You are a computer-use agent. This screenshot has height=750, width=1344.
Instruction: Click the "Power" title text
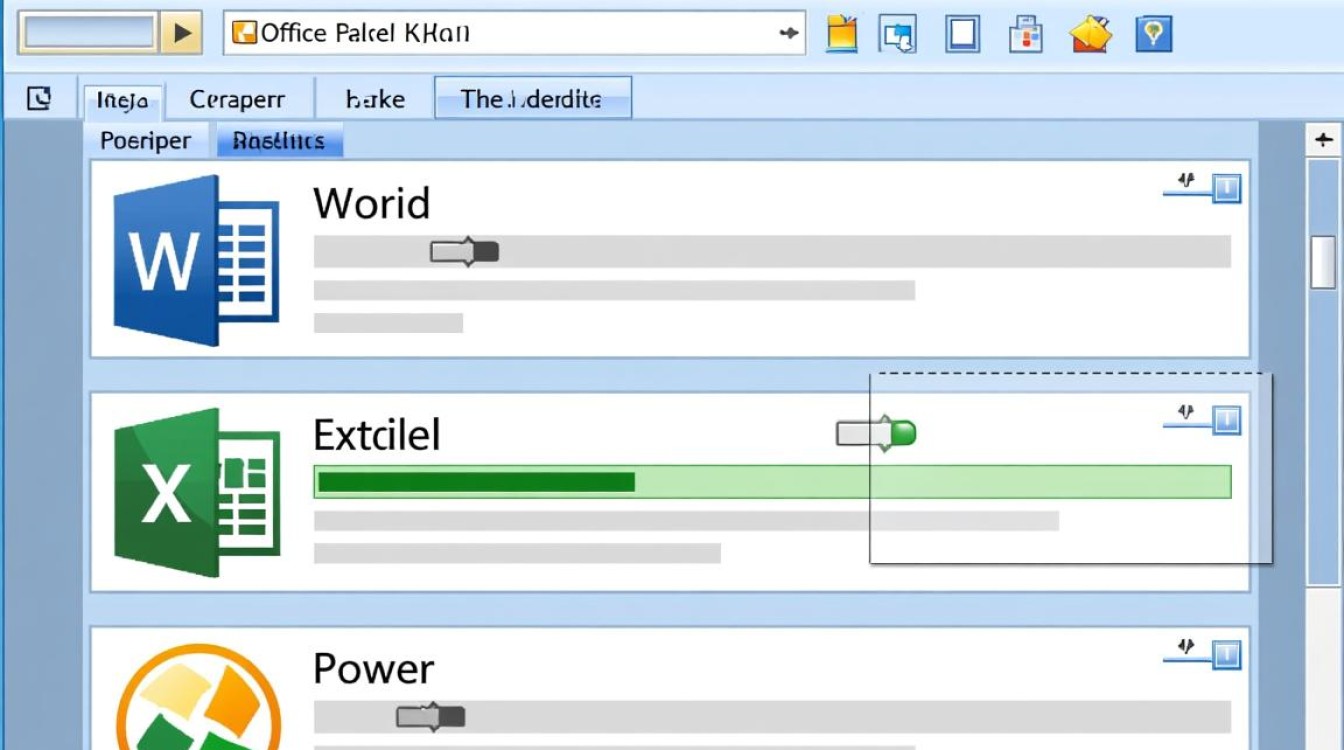[374, 669]
